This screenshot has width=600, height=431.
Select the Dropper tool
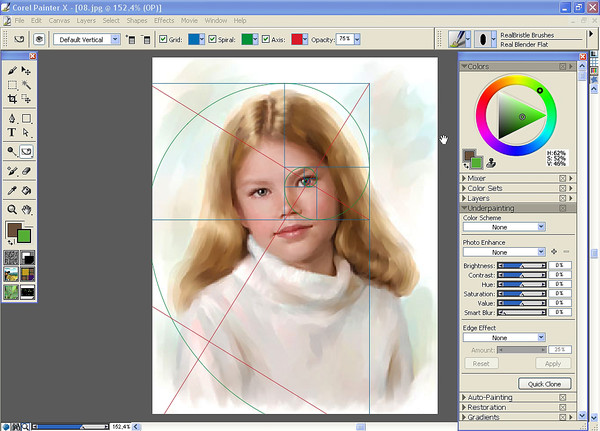(12, 190)
